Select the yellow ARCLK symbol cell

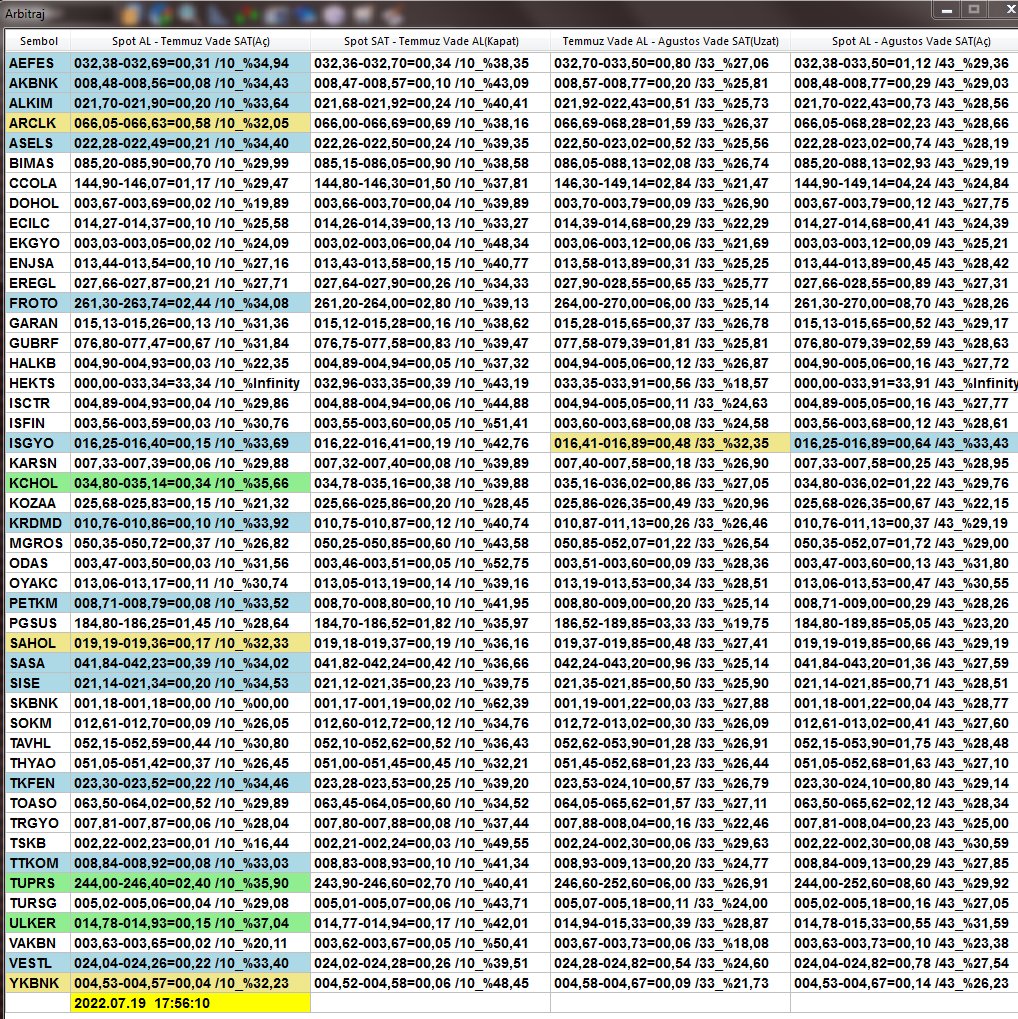(38, 123)
